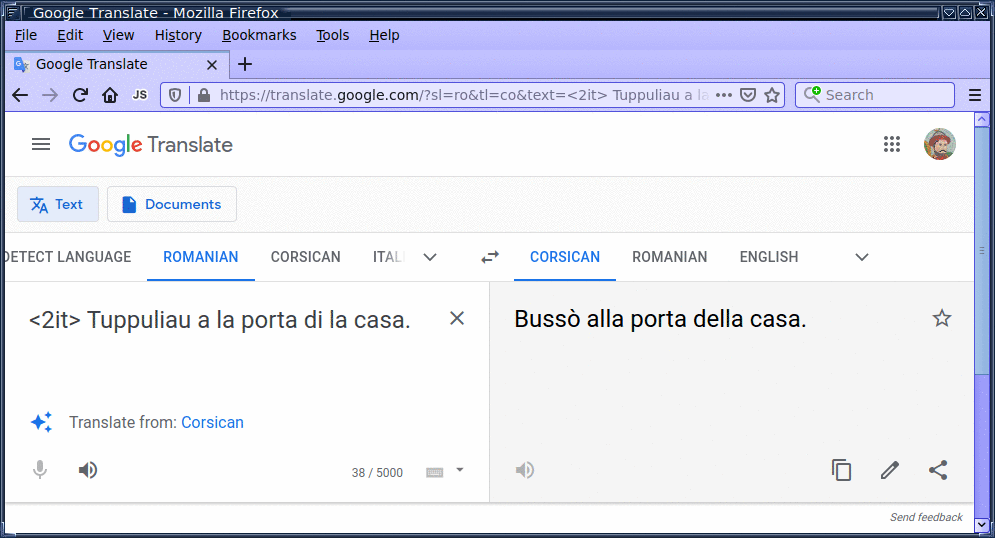Listen to the translated text
This screenshot has width=995, height=538.
click(x=525, y=470)
